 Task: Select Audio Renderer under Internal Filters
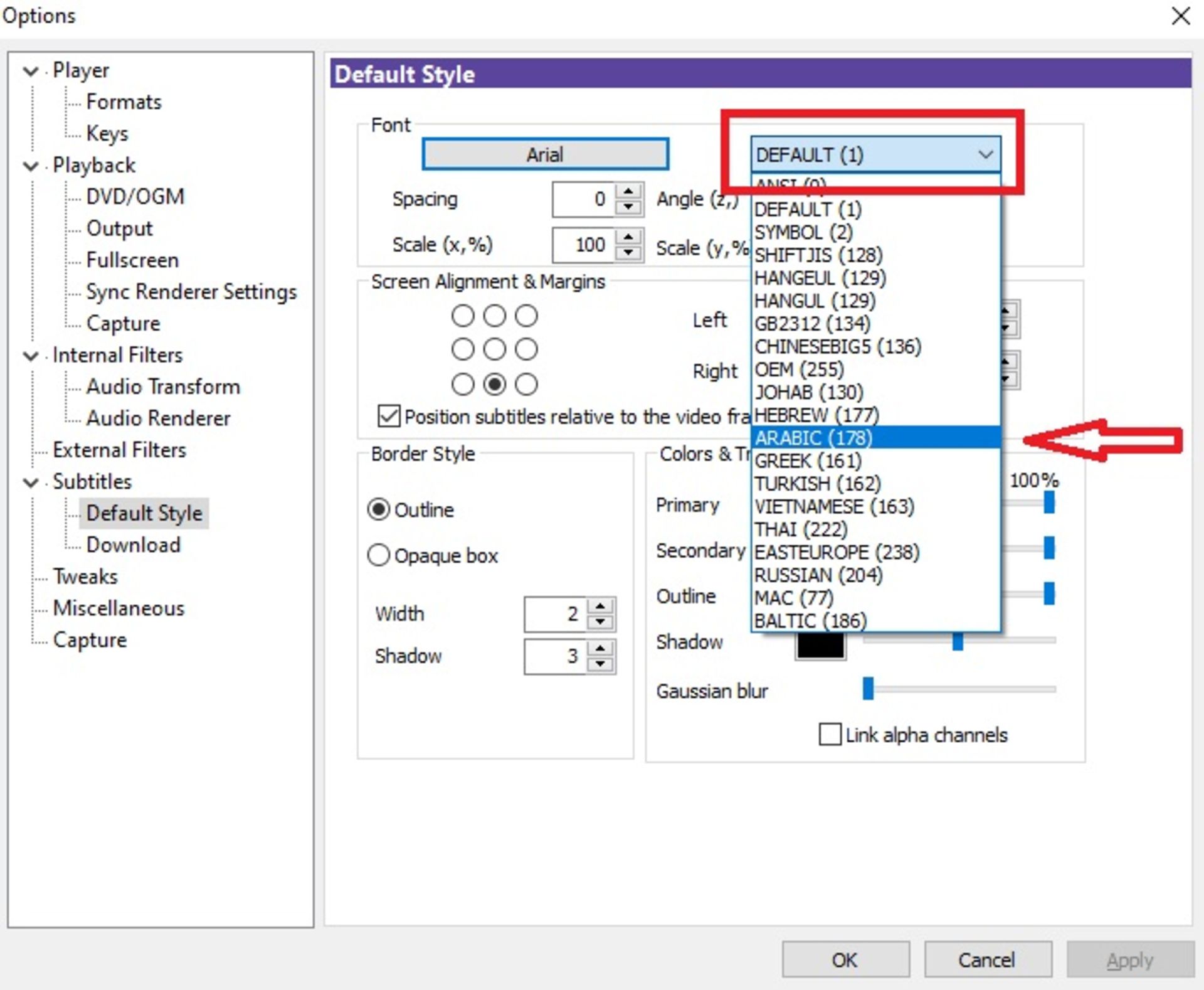pyautogui.click(x=158, y=418)
